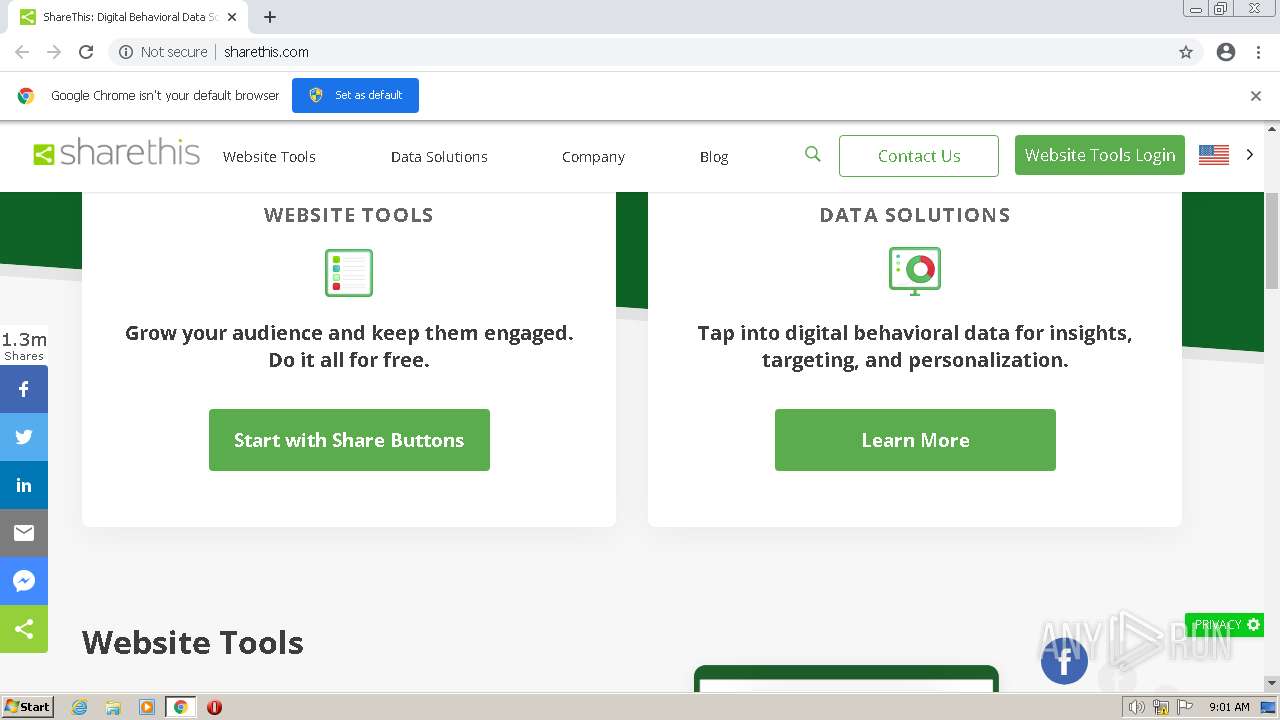Screen dimensions: 1280x720
Task: Open the green PRIVACY settings badge
Action: pyautogui.click(x=1224, y=625)
